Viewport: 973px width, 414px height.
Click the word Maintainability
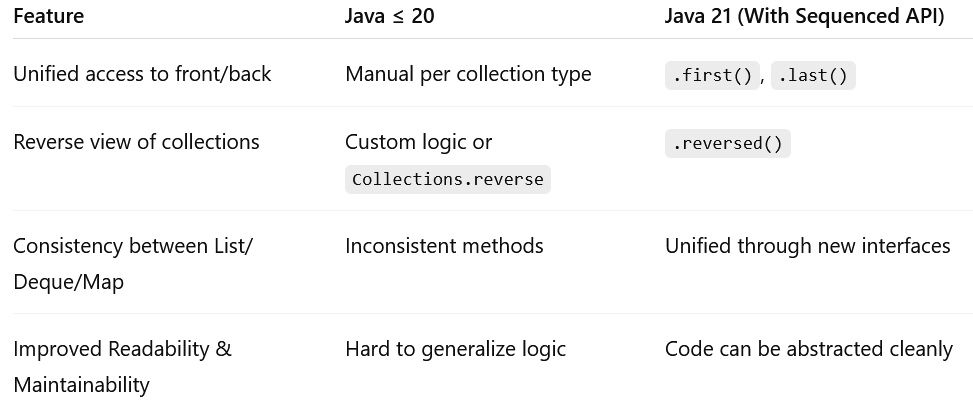[x=81, y=385]
